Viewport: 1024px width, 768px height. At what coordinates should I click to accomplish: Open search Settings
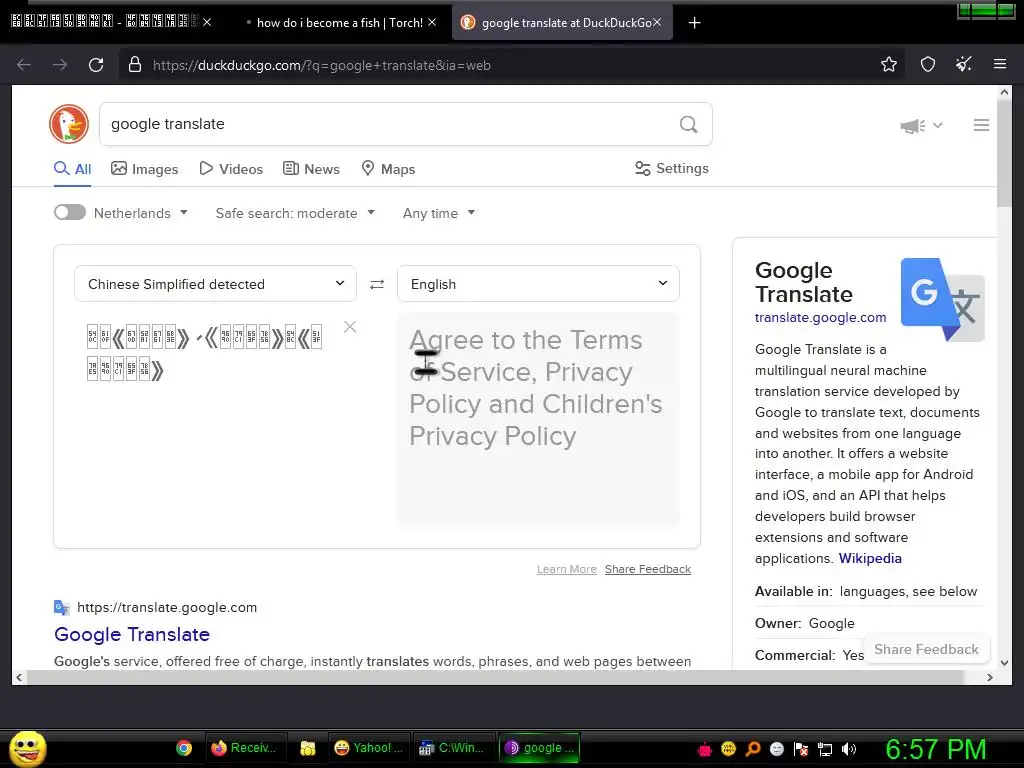click(x=672, y=168)
